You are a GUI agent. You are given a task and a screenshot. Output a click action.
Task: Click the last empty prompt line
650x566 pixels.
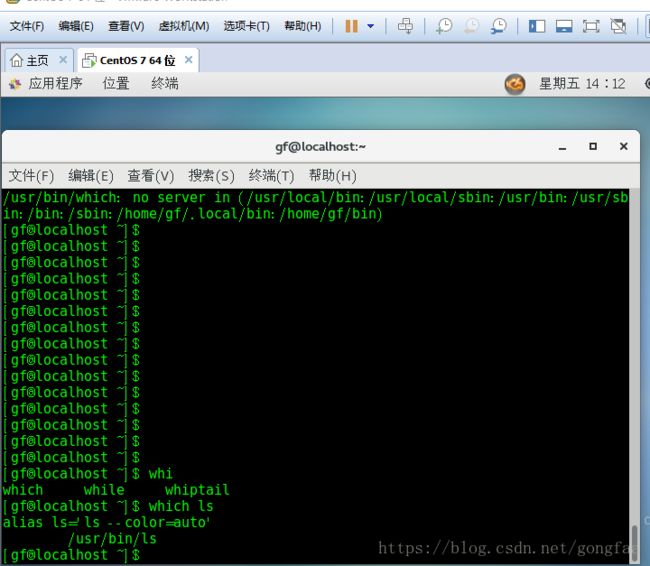[x=72, y=555]
